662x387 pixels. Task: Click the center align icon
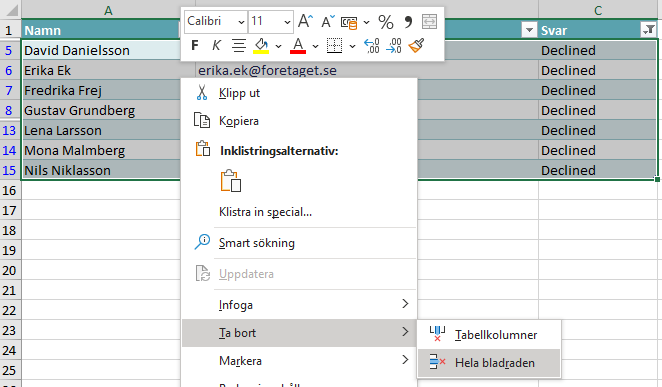click(x=239, y=45)
